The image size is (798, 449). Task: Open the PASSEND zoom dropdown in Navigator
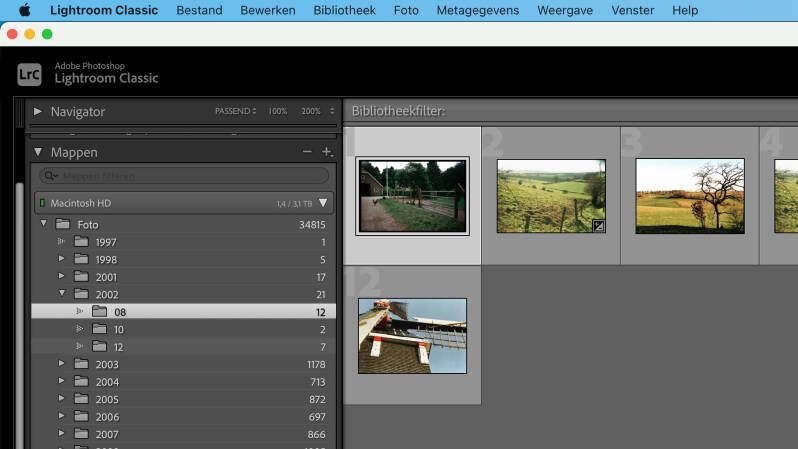[x=236, y=111]
